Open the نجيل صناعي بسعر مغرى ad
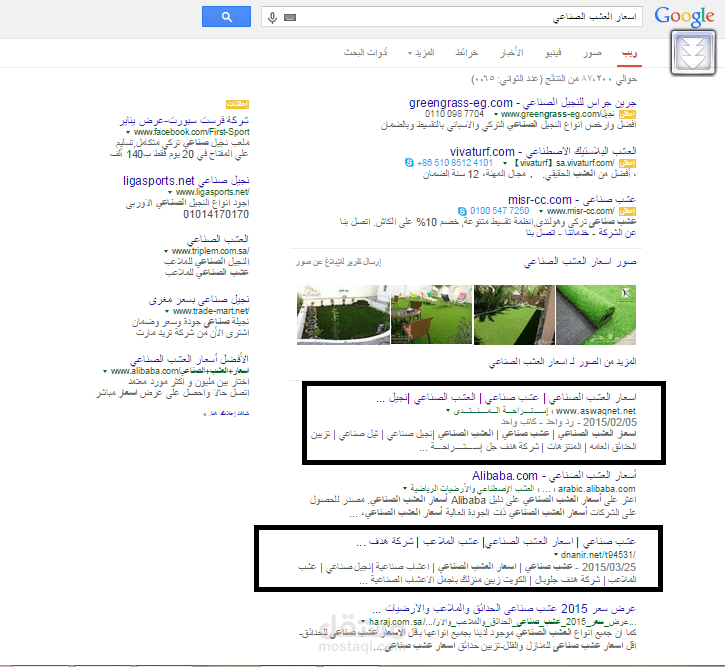 pos(199,300)
